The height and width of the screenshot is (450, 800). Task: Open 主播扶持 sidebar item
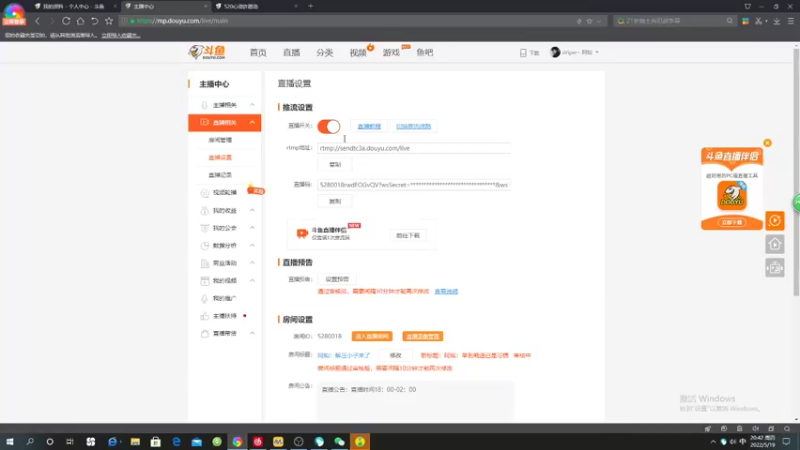225,316
